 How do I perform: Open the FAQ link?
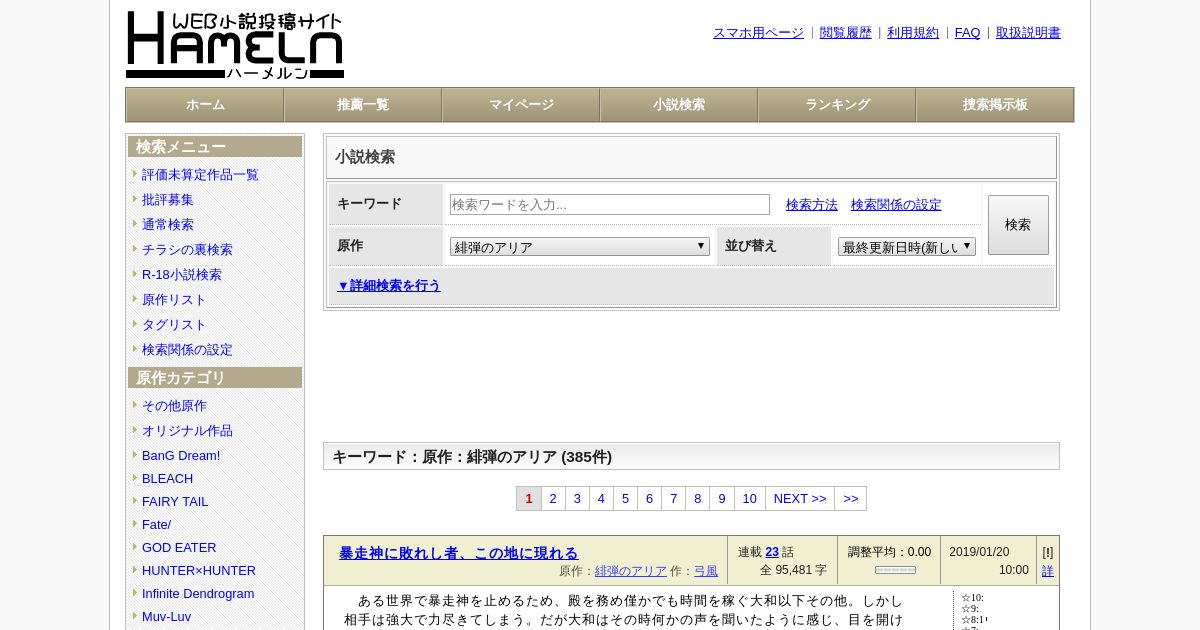(968, 32)
